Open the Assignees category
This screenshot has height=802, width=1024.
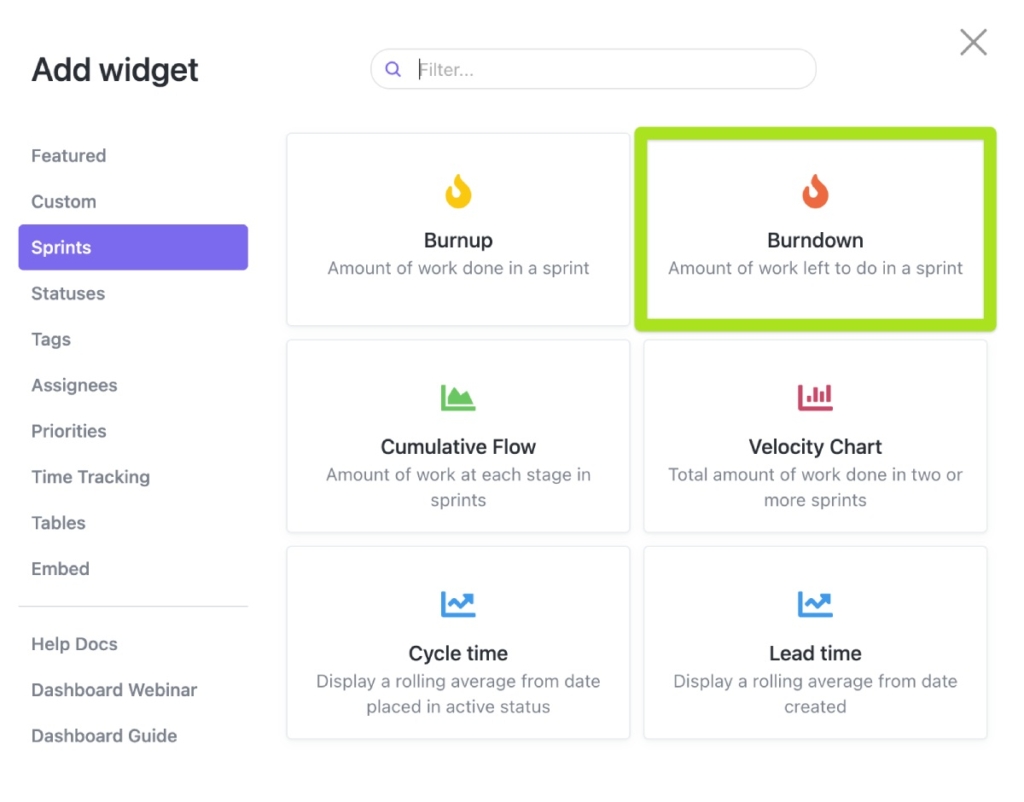[x=75, y=386]
